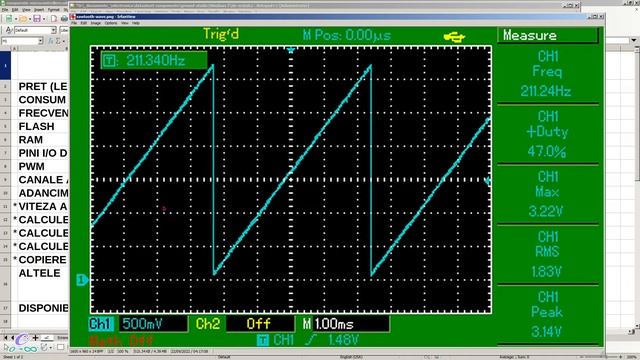640x360 pixels.
Task: Click the previous-sheet navigation arrow
Action: click(x=13, y=338)
